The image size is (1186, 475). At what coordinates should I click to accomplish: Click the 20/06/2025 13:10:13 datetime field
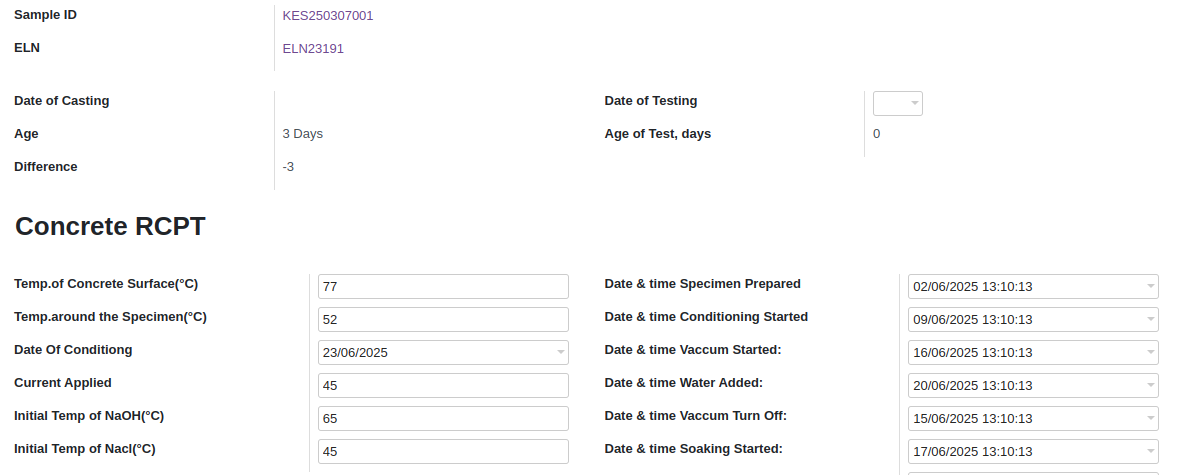point(1033,386)
